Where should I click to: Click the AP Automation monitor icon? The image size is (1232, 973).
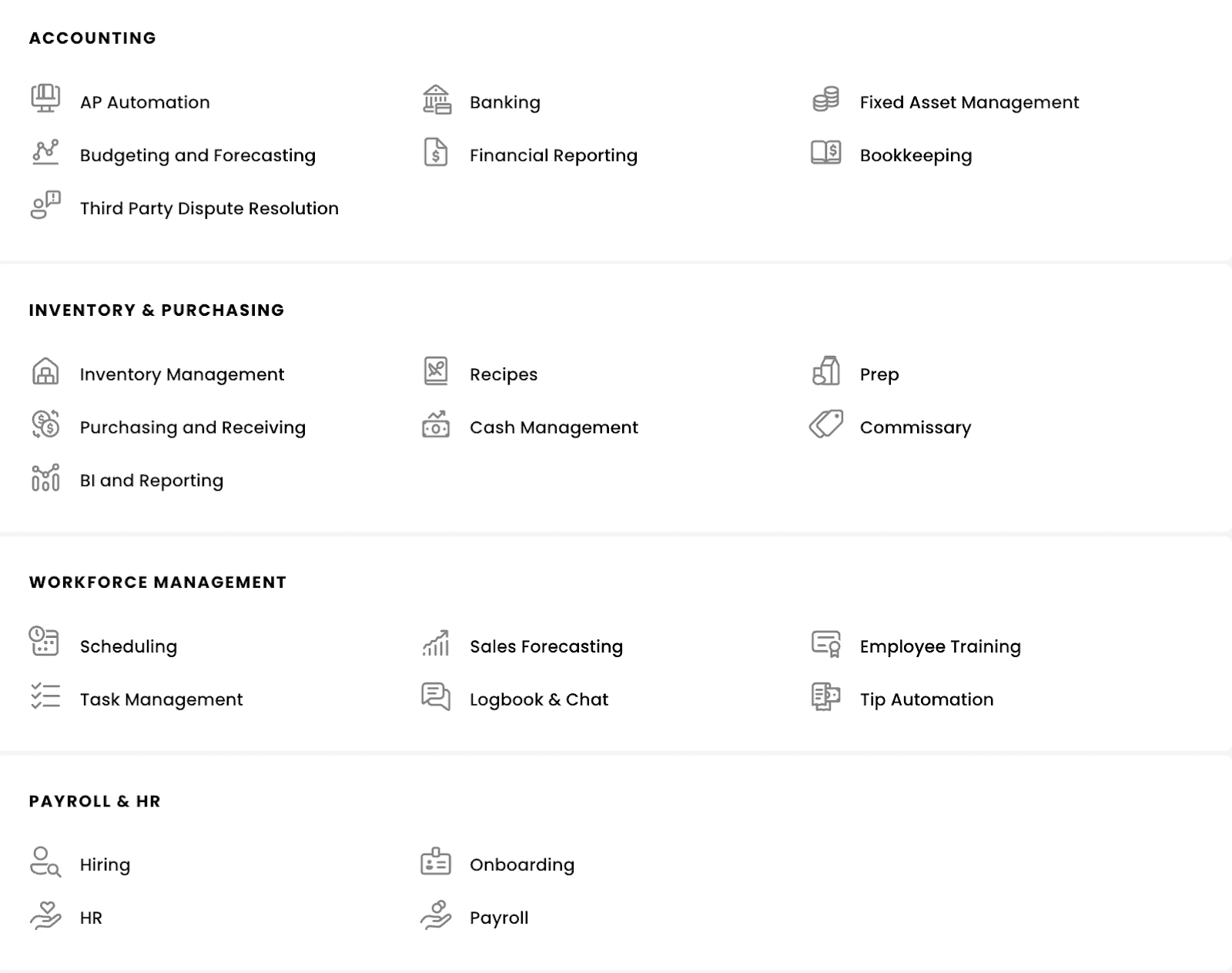coord(45,99)
